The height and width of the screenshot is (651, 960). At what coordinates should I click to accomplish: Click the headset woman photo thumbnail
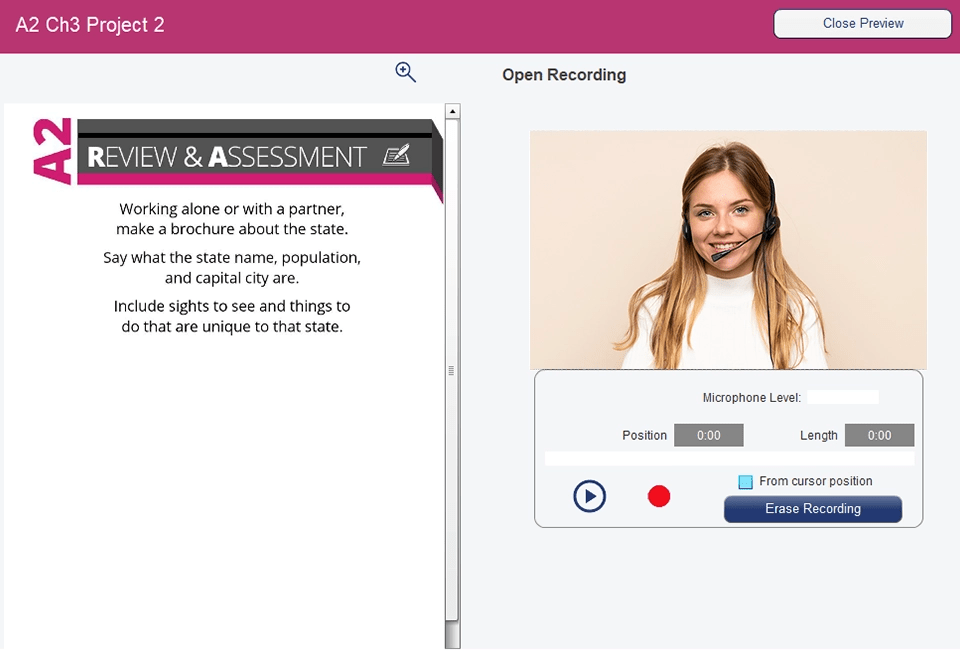pyautogui.click(x=728, y=250)
